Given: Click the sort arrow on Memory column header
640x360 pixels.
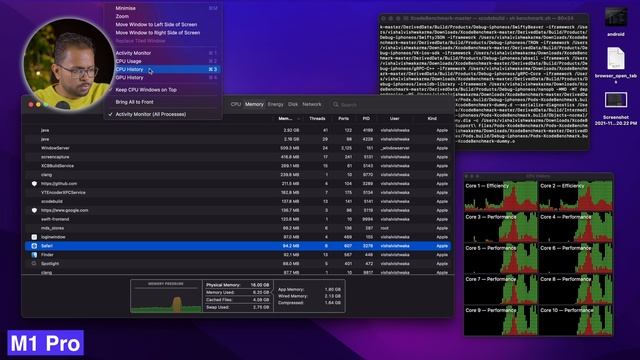Looking at the screenshot, I should click(x=299, y=119).
